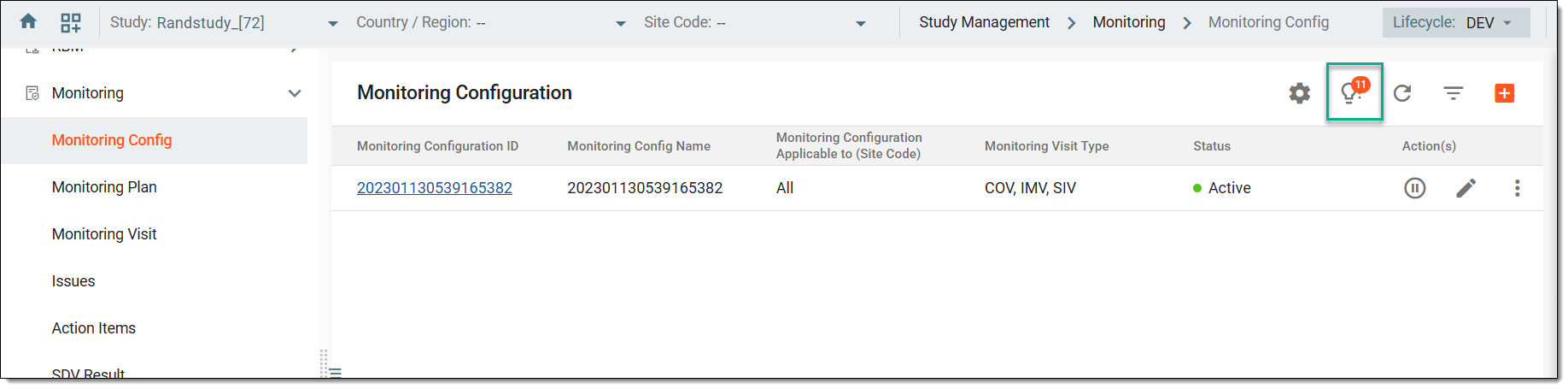Viewport: 1568px width, 389px height.
Task: Click Monitoring Config Name column header
Action: coord(639,146)
